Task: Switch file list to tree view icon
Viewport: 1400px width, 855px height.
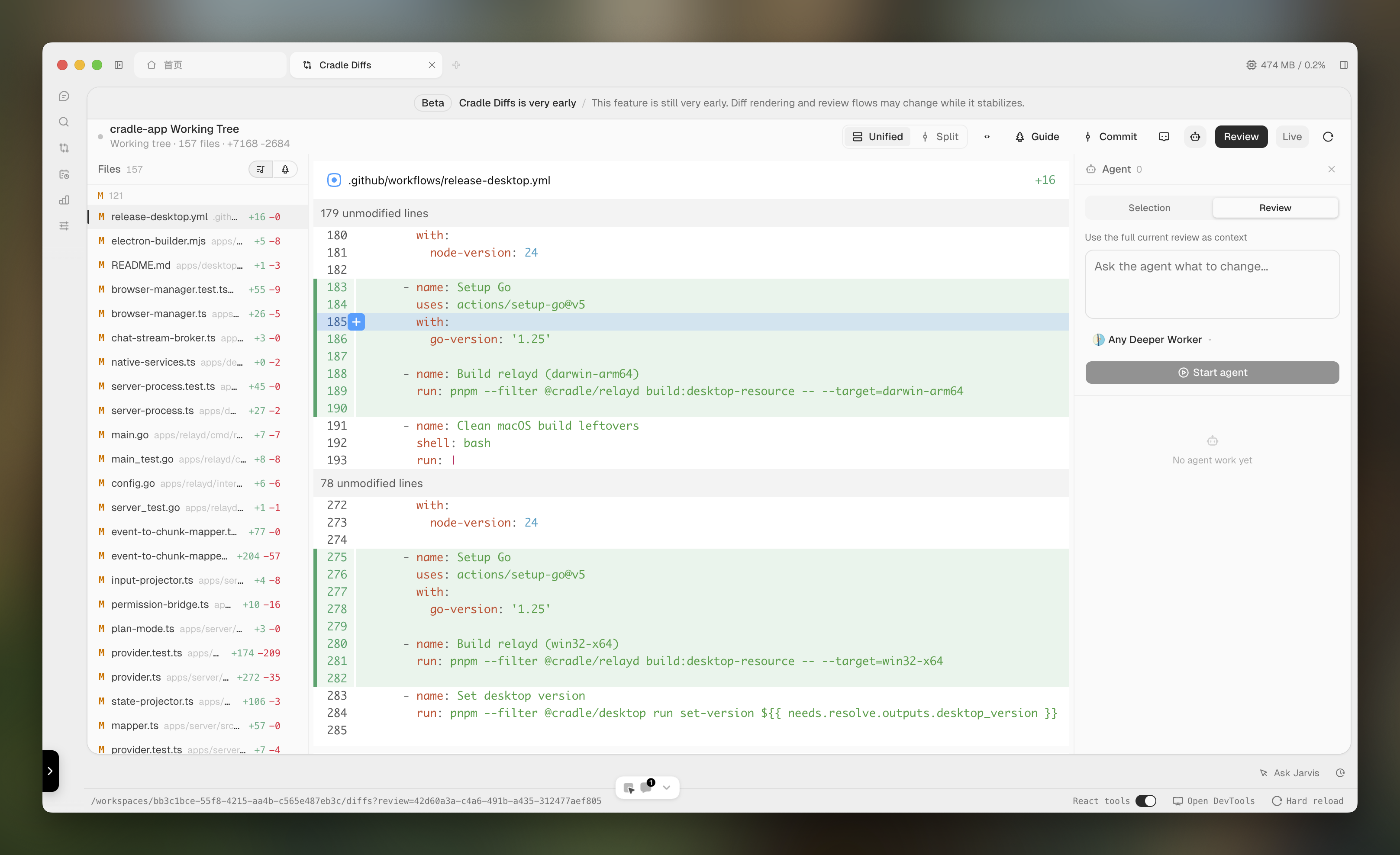Action: click(x=285, y=169)
